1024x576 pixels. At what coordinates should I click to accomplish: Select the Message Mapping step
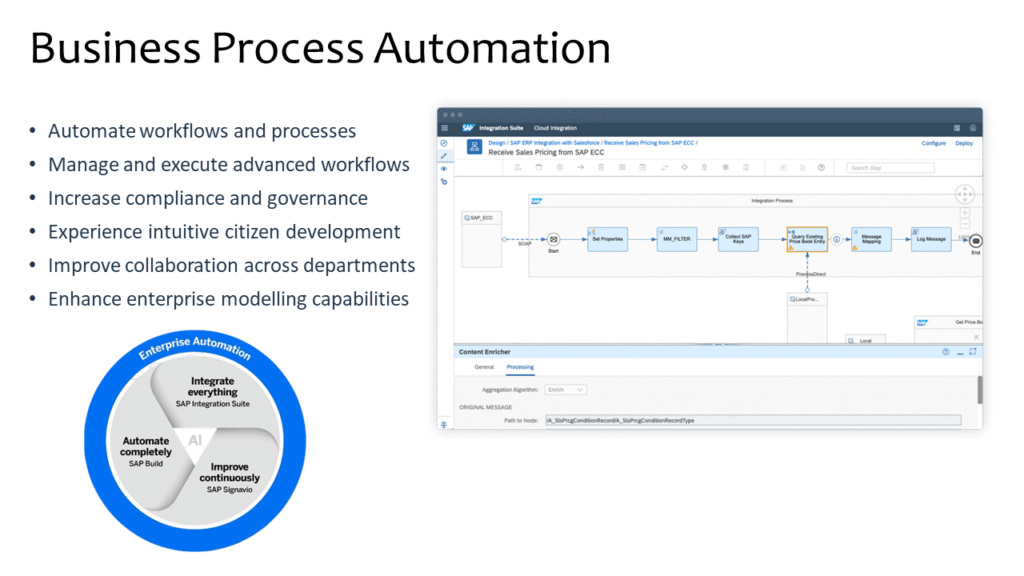(x=871, y=239)
